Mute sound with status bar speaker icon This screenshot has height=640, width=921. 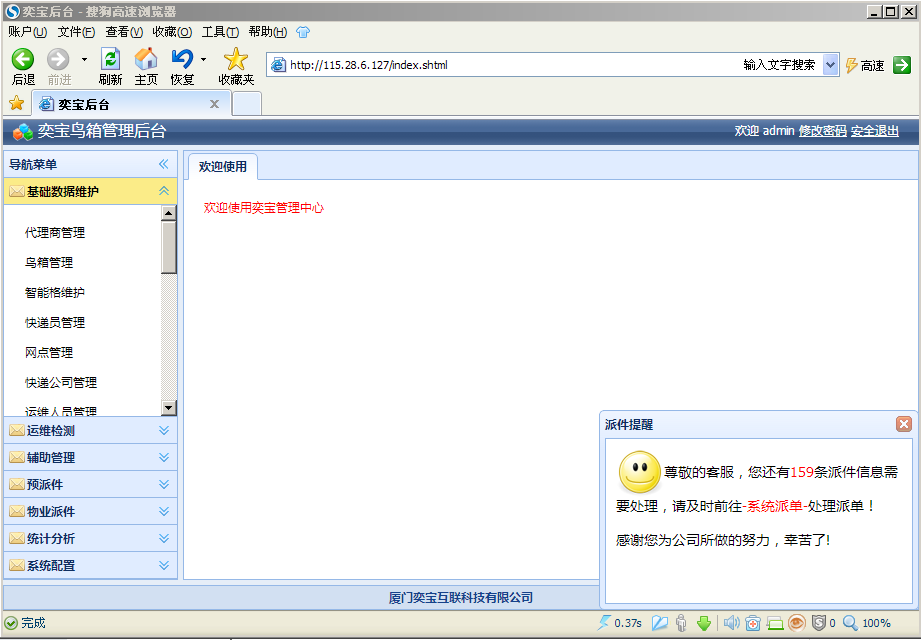click(x=731, y=623)
